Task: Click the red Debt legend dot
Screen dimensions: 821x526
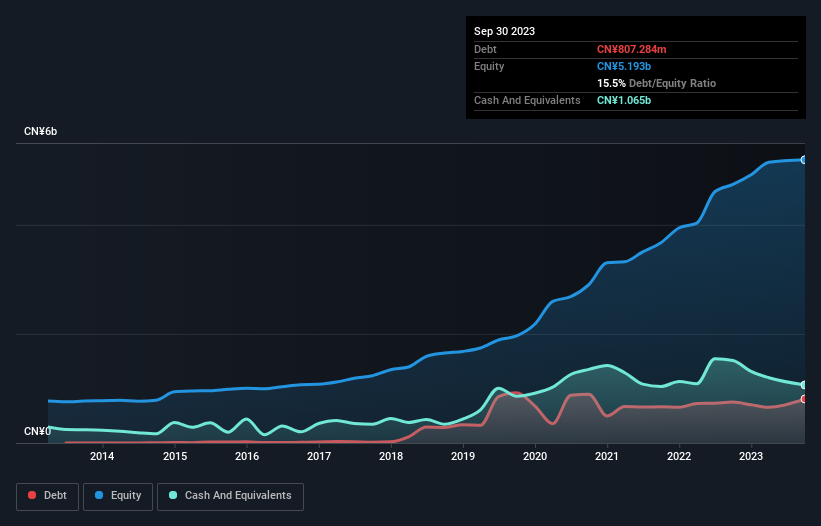Action: pos(32,495)
